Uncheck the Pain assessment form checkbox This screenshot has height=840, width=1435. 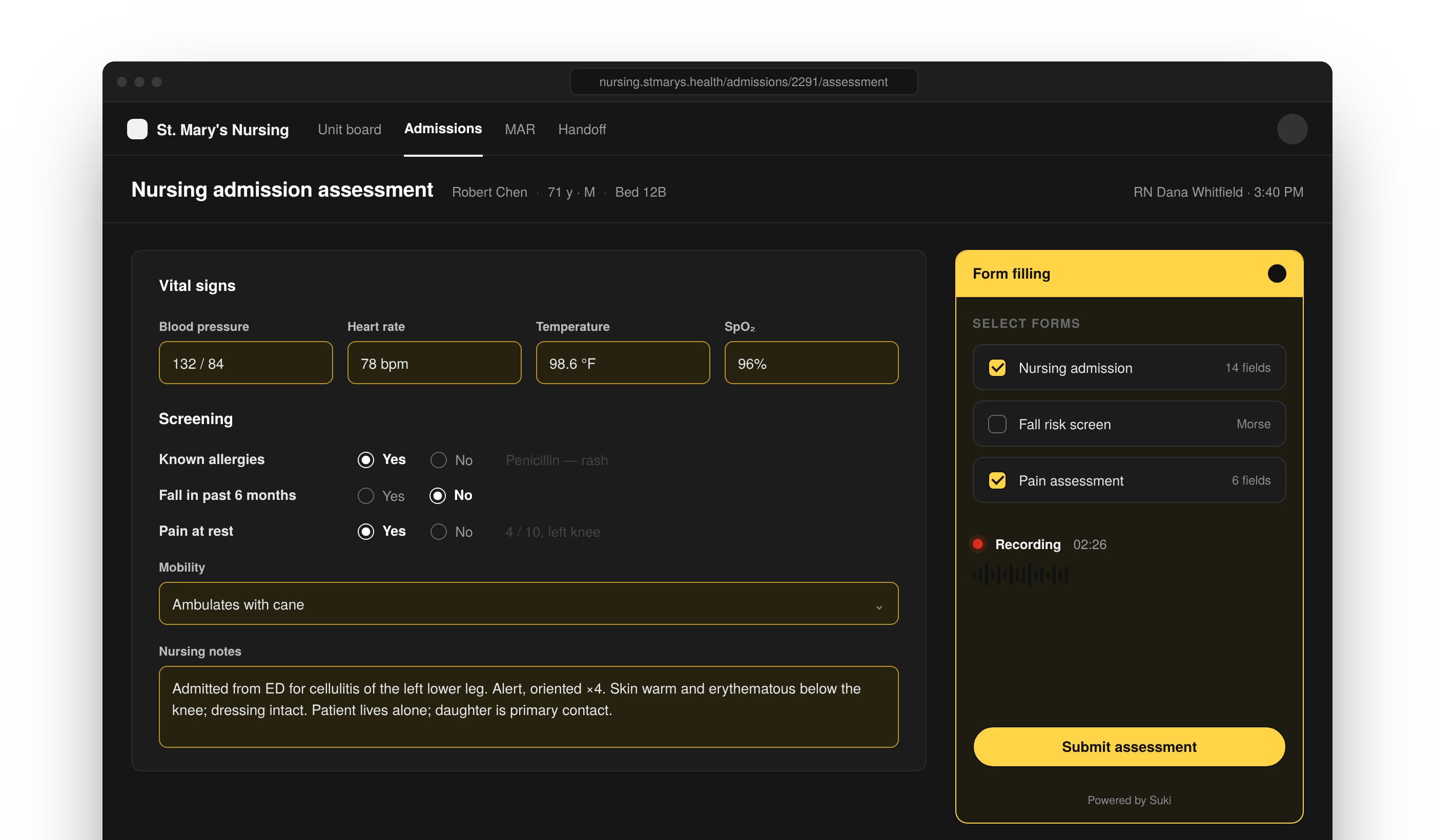coord(997,480)
